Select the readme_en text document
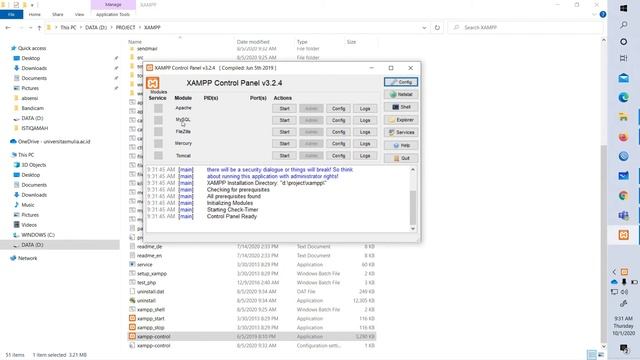 coord(149,256)
